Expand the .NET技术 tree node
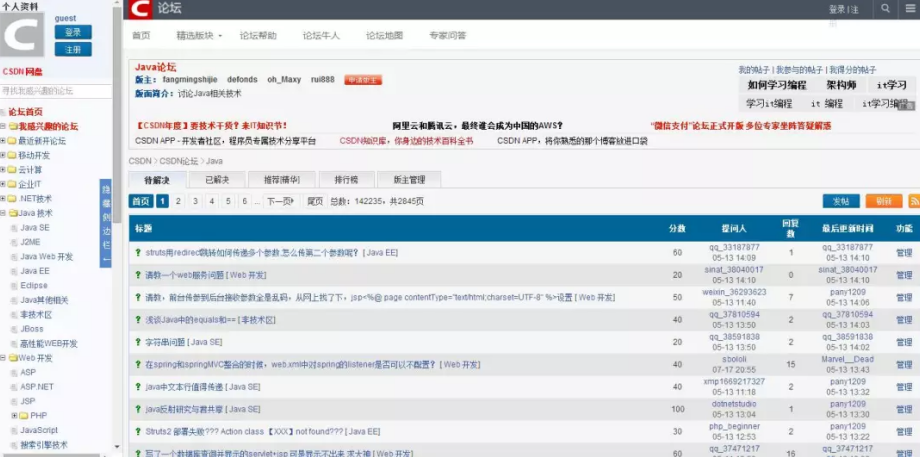The width and height of the screenshot is (920, 457). (3, 199)
